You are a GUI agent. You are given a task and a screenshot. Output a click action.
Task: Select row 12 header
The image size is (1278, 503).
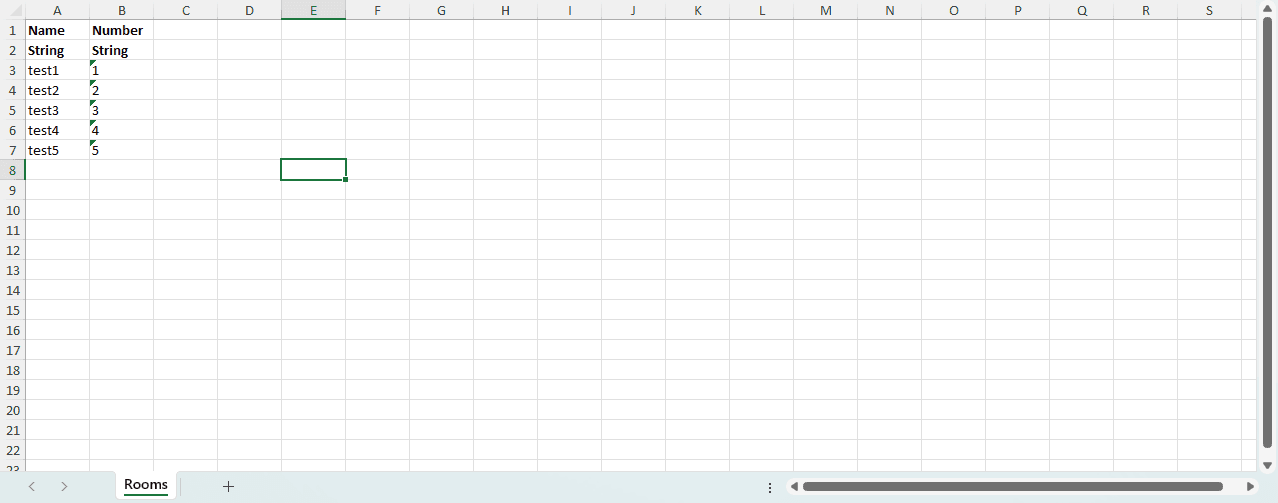pyautogui.click(x=12, y=250)
